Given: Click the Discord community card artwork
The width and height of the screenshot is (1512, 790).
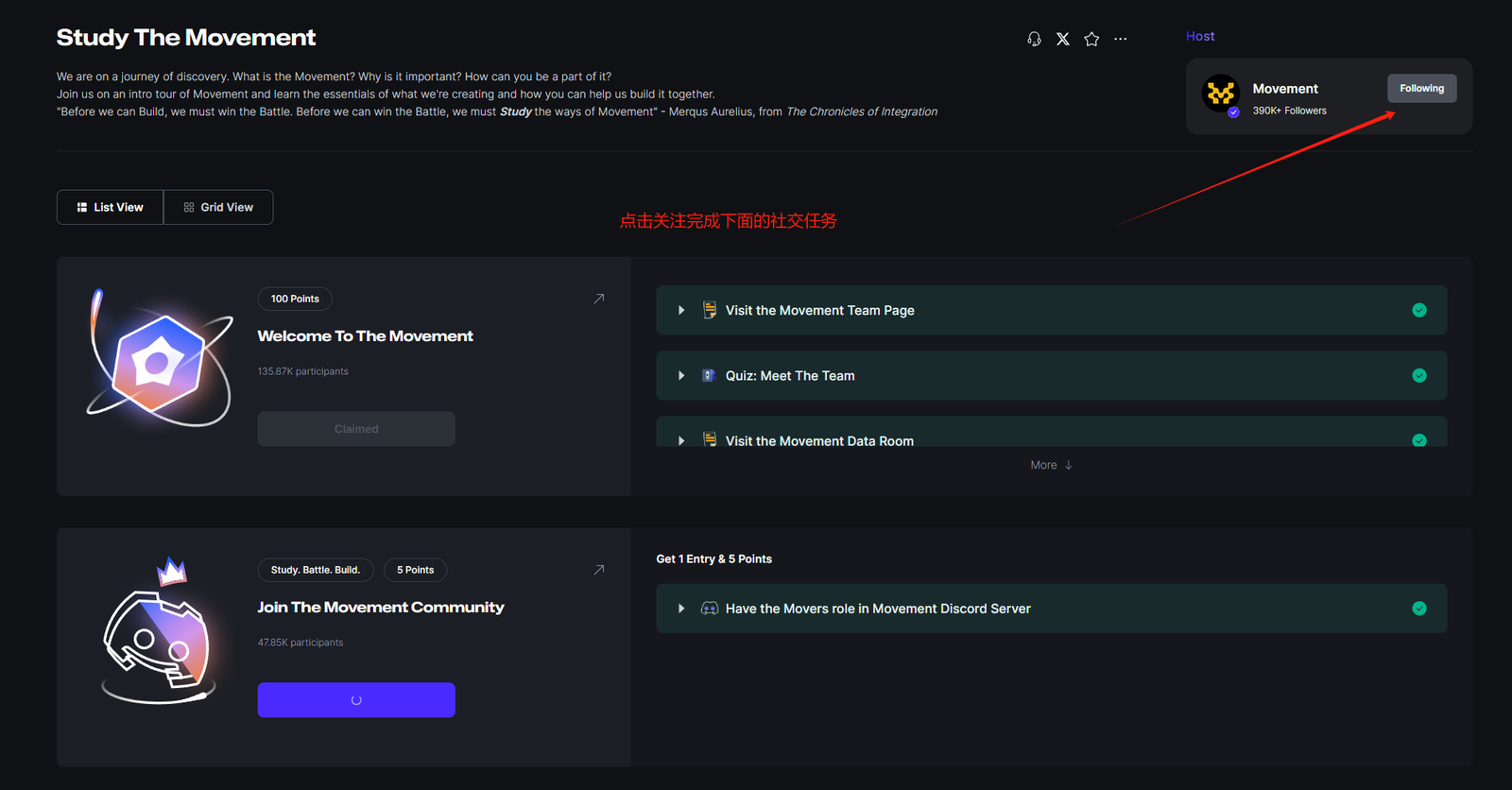Looking at the screenshot, I should (158, 631).
